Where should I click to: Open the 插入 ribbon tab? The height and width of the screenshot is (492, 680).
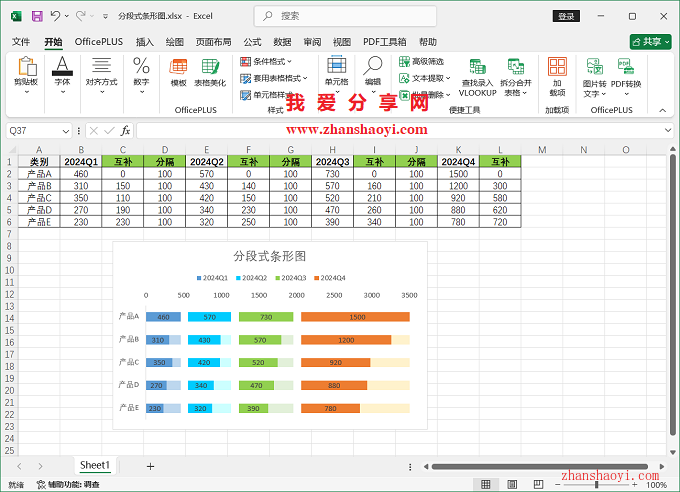pyautogui.click(x=144, y=42)
